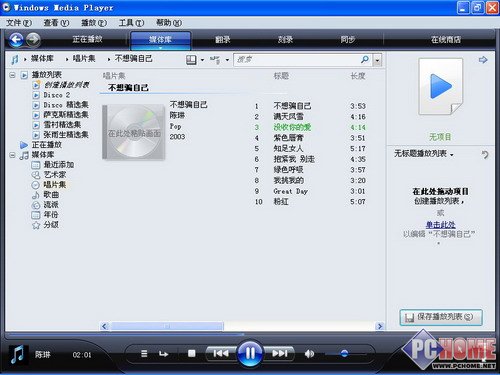Screen dimensions: 500x375
Task: Open the 工具 menu
Action: coord(131,23)
